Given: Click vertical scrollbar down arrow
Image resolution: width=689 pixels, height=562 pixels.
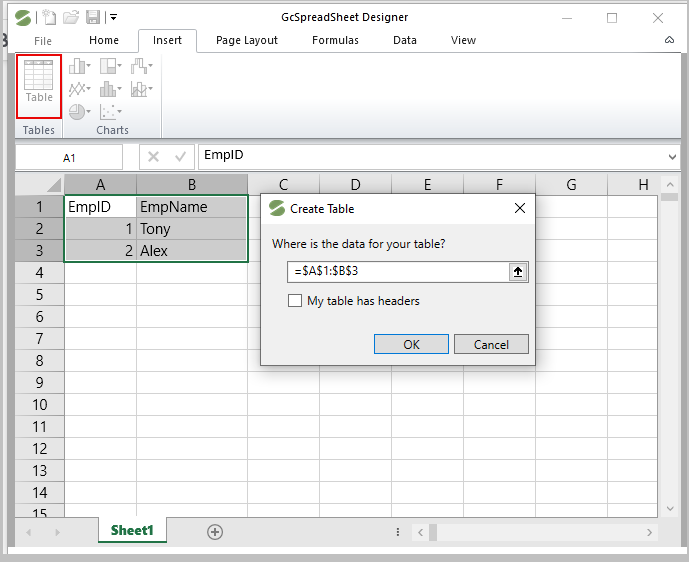Looking at the screenshot, I should 670,509.
